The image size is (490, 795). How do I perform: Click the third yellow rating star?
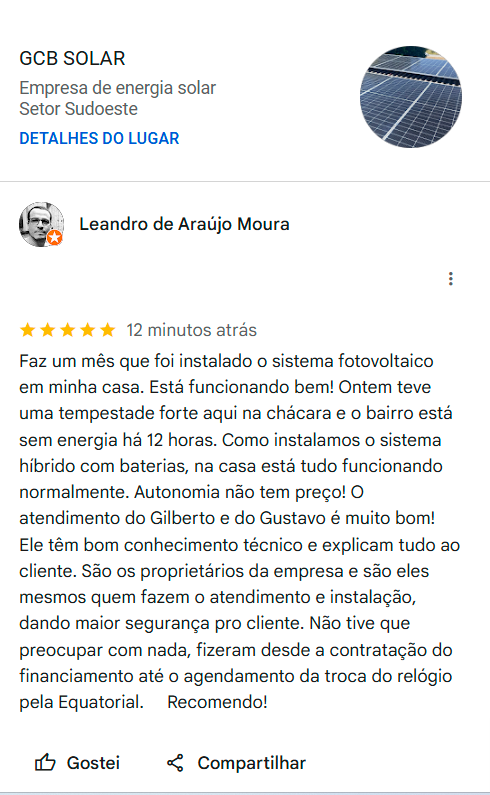[x=67, y=331]
